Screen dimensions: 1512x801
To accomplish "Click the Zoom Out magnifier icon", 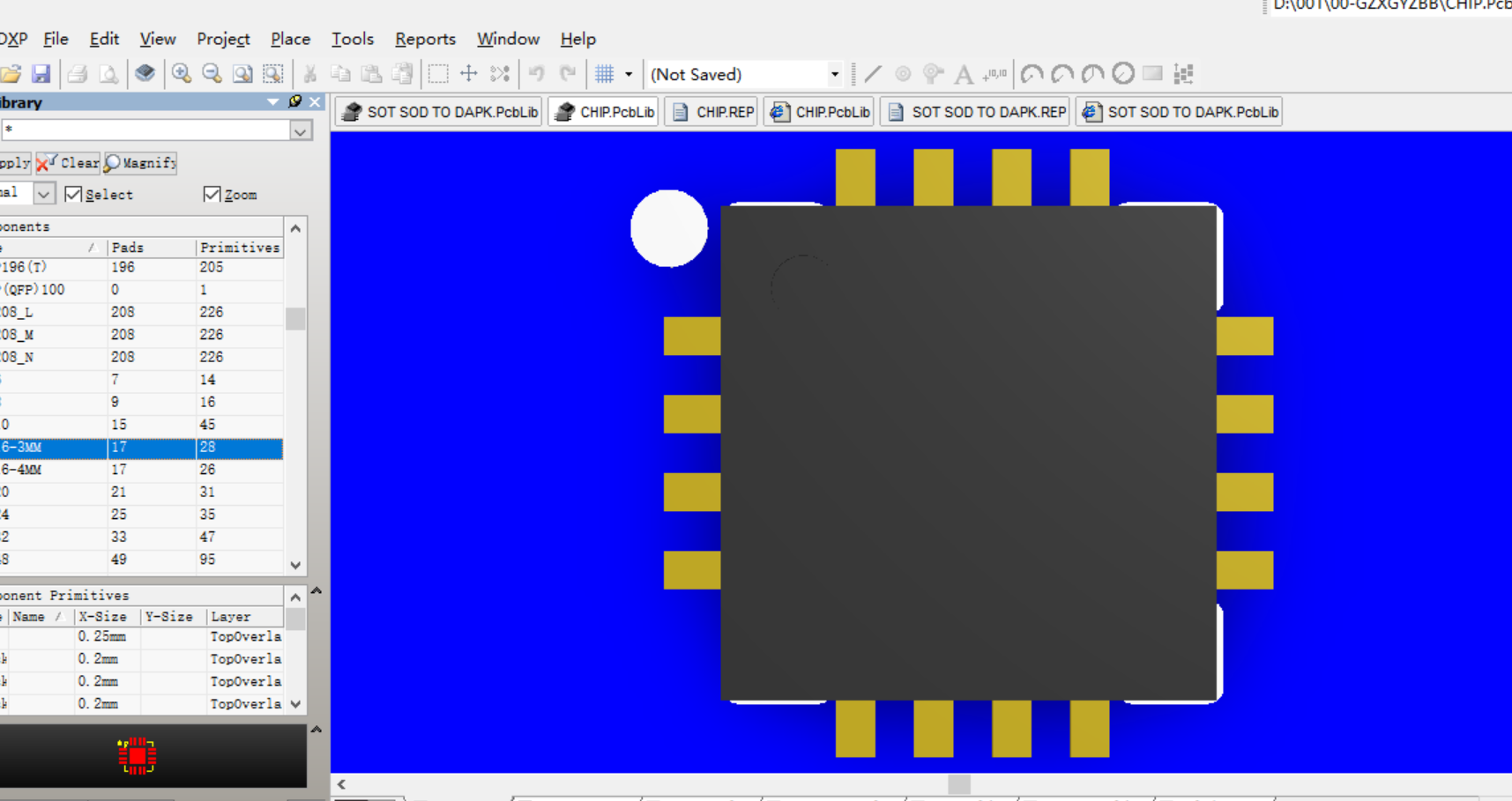I will click(212, 74).
